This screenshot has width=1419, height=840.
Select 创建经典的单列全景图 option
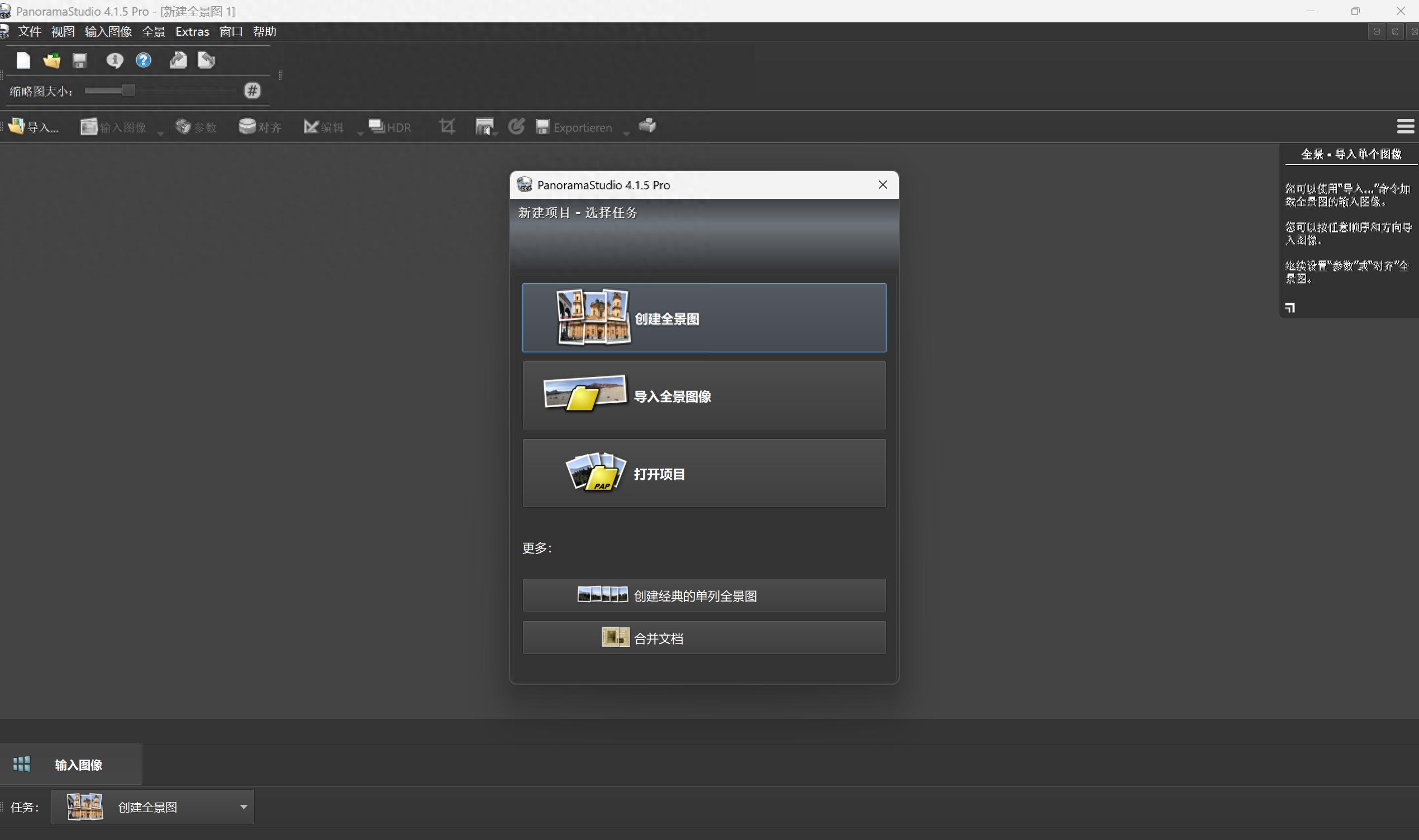click(x=703, y=595)
